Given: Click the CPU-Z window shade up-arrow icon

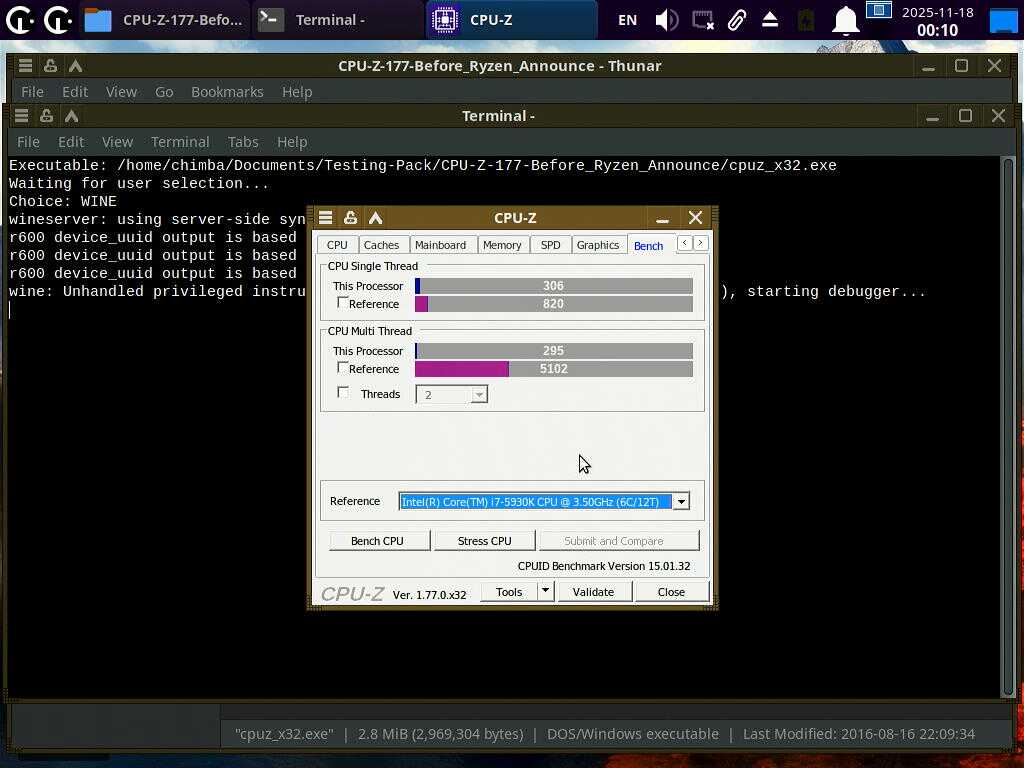Looking at the screenshot, I should [376, 217].
